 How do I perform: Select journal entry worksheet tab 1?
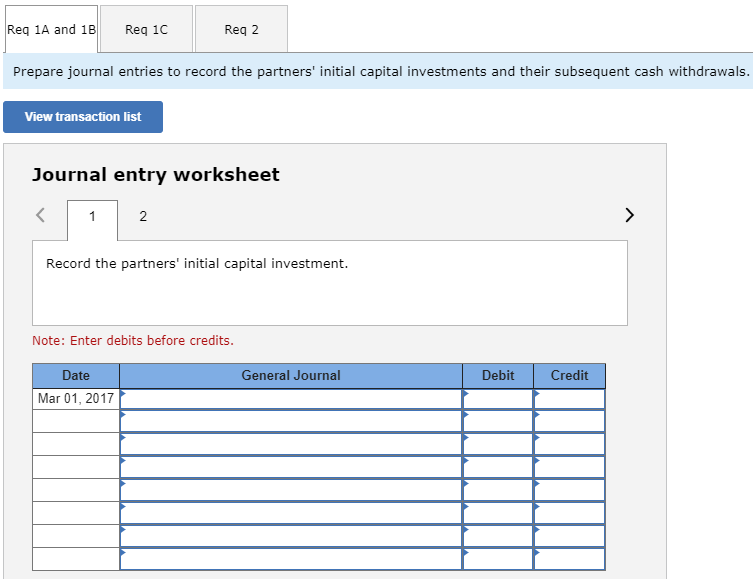(x=92, y=217)
